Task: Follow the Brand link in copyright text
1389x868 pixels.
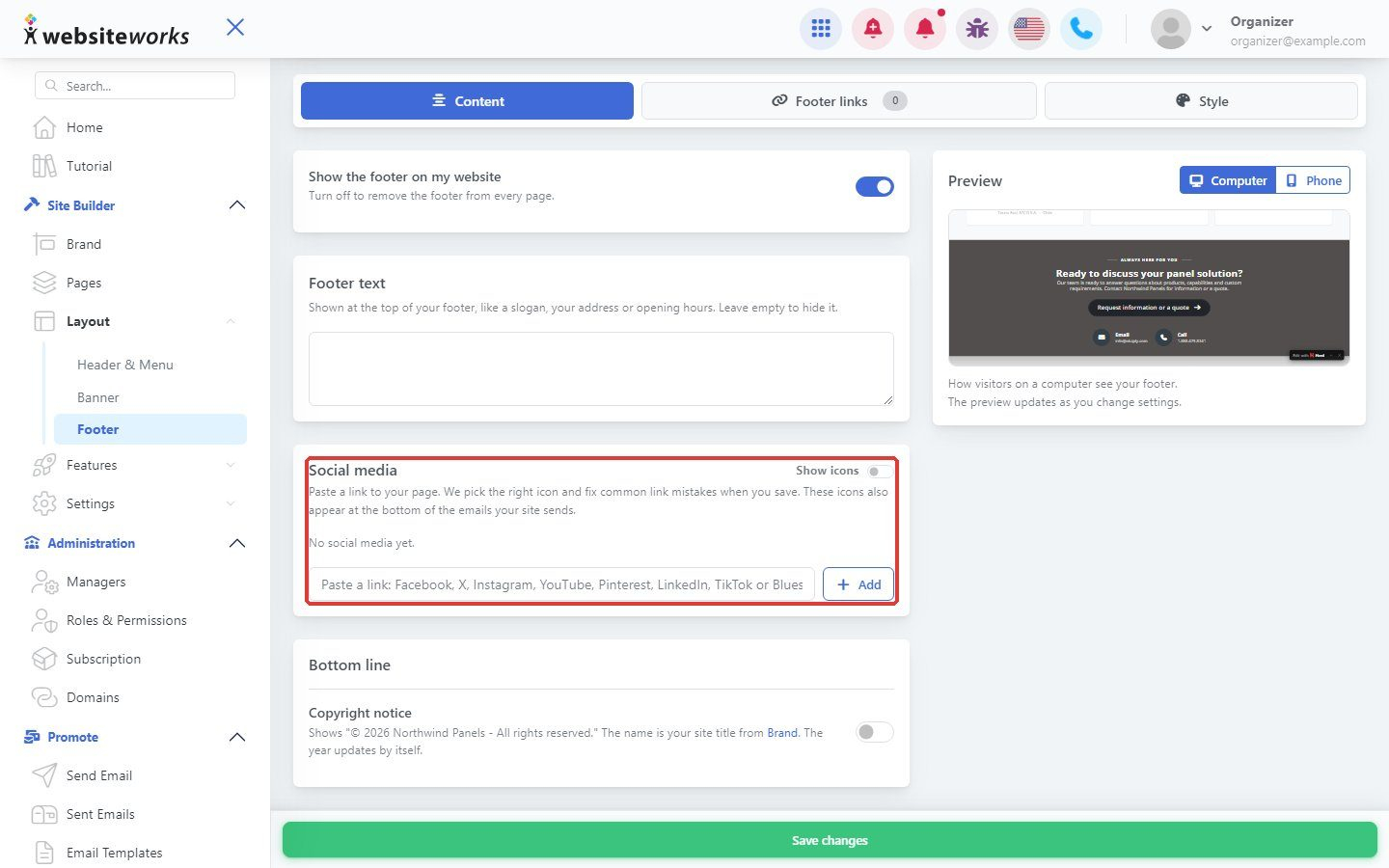Action: pos(782,733)
